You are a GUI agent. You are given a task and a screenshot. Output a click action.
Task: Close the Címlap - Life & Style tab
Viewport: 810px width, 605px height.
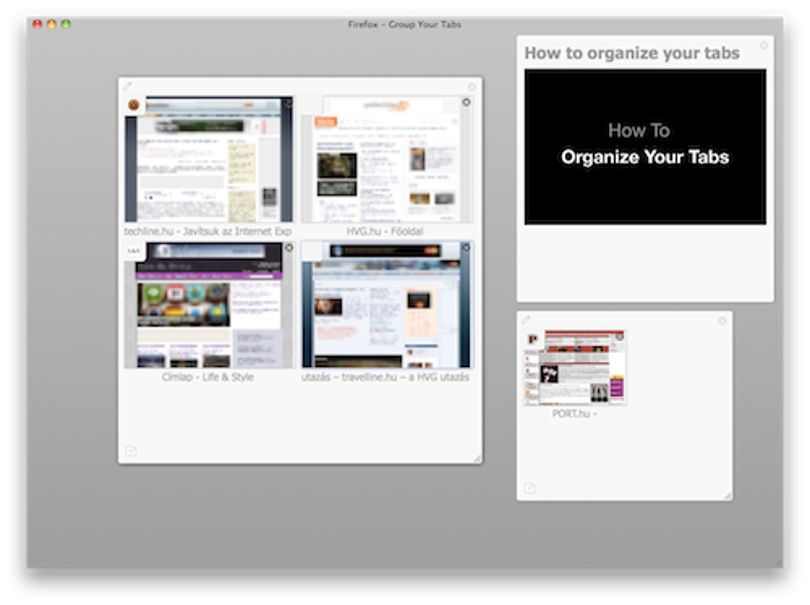[x=289, y=248]
